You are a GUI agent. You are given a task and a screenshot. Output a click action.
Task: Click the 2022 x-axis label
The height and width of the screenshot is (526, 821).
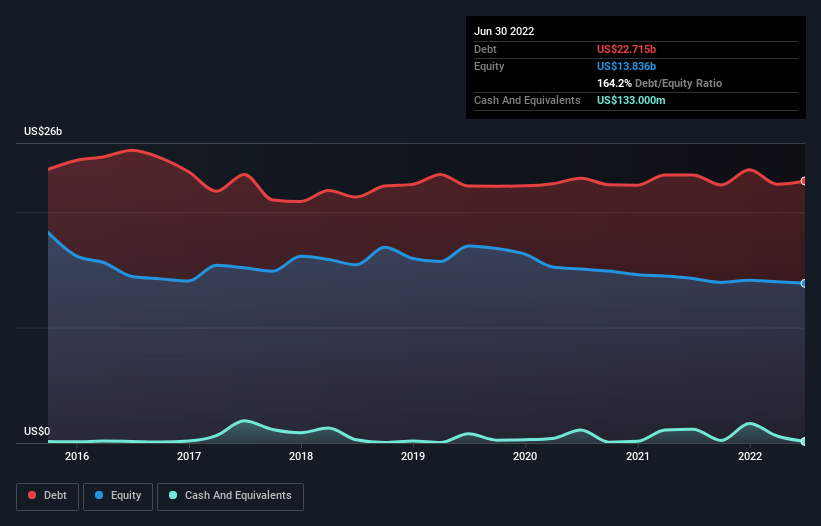750,456
